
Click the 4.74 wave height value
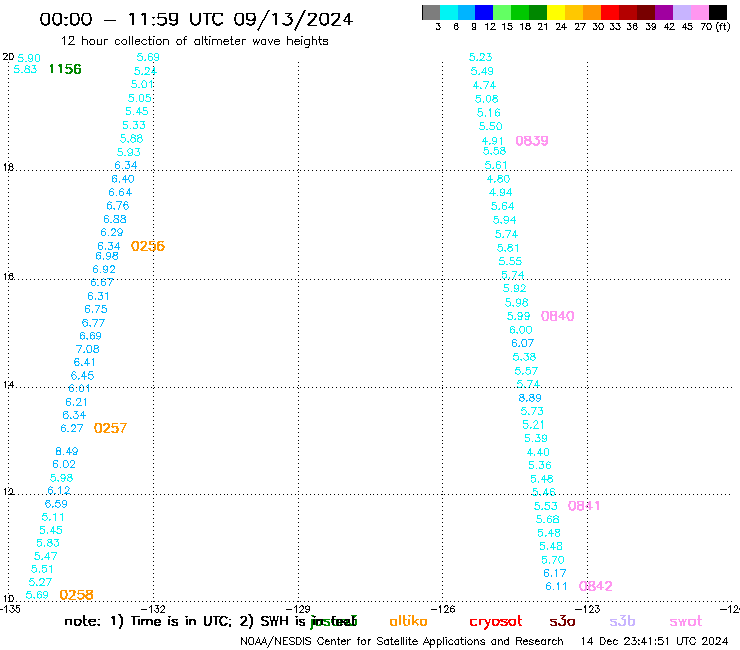click(485, 85)
